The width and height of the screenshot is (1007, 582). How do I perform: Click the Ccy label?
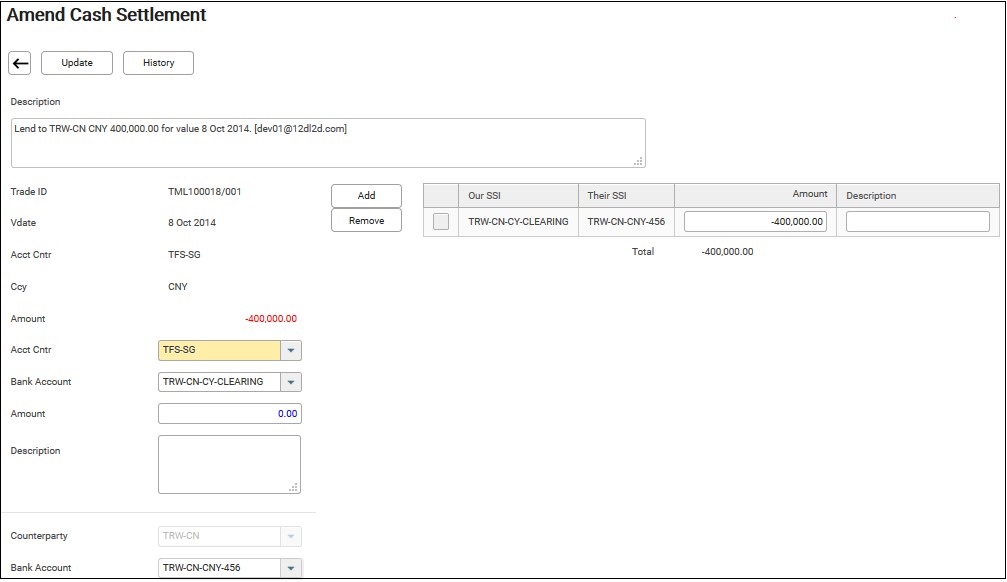19,287
